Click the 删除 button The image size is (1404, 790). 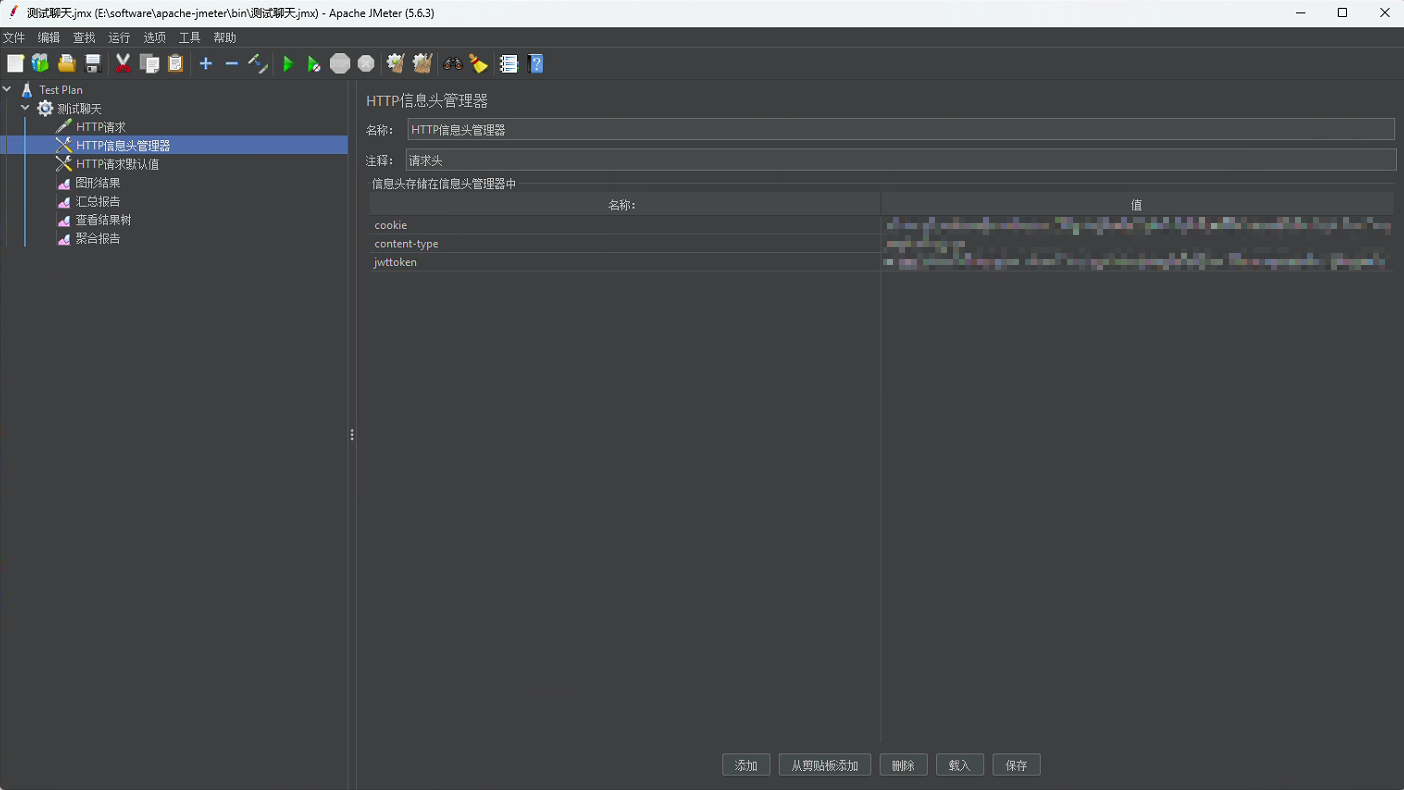tap(903, 765)
